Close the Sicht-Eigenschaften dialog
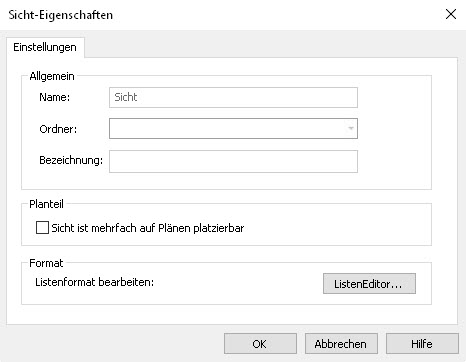The height and width of the screenshot is (362, 466). tap(451, 14)
